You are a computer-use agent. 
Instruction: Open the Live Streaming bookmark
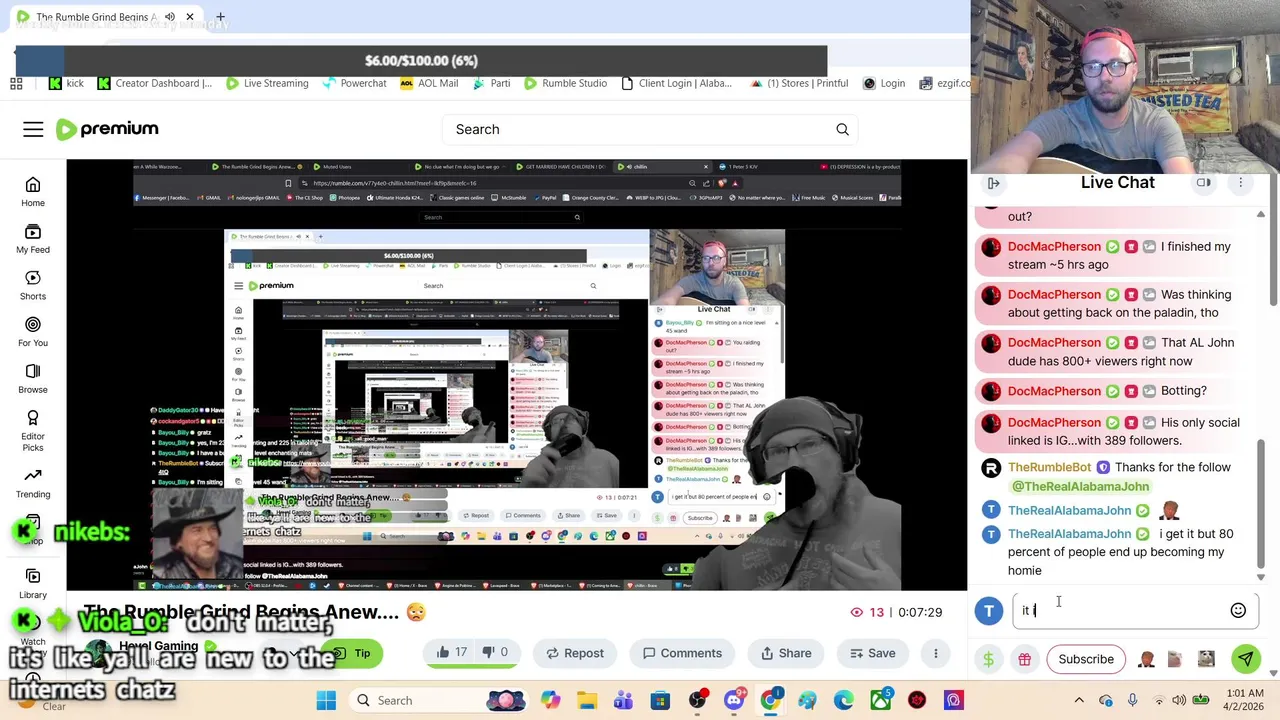(x=267, y=83)
